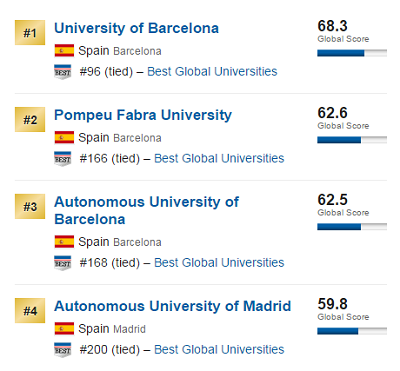Follow Best Global Universities link beside #200

tap(219, 350)
